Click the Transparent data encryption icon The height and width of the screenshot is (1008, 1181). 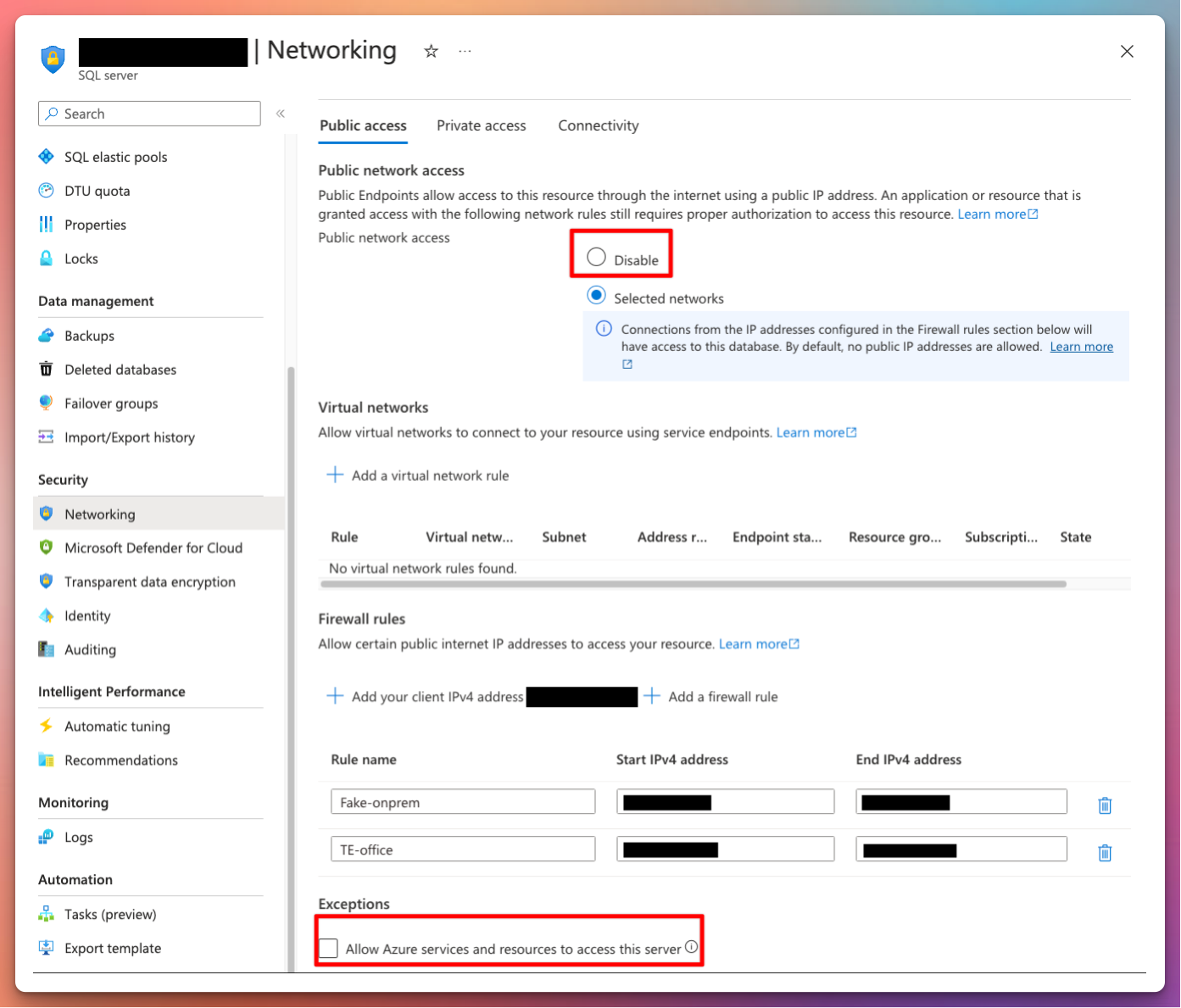47,582
